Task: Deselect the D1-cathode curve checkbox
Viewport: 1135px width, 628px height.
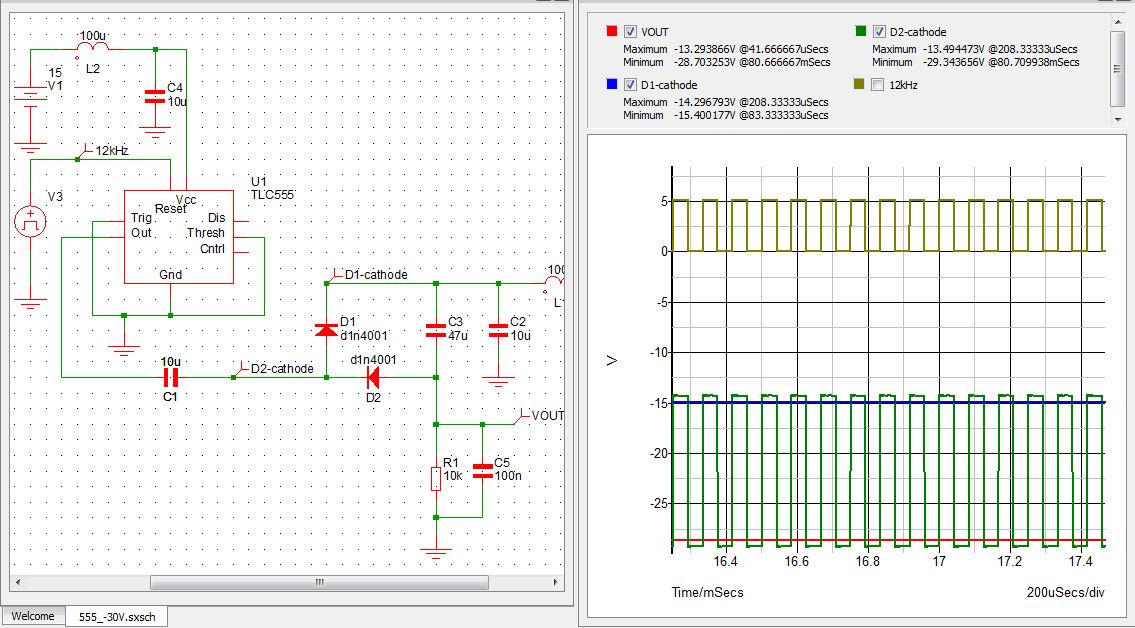Action: click(x=630, y=85)
